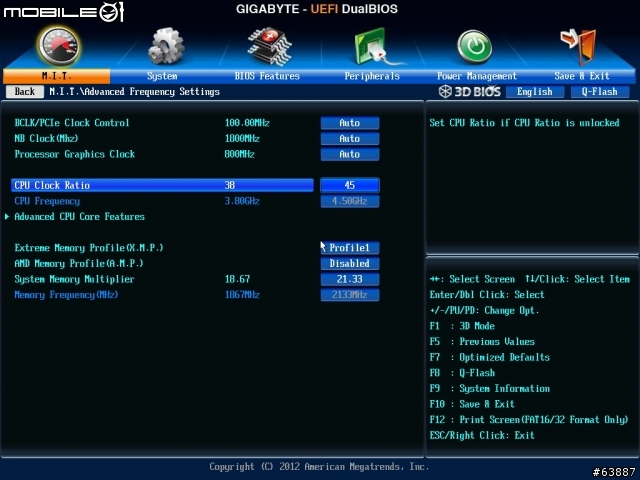The image size is (640, 480).
Task: Open BCLK/PCIe Clock Control Auto option
Action: tap(350, 123)
